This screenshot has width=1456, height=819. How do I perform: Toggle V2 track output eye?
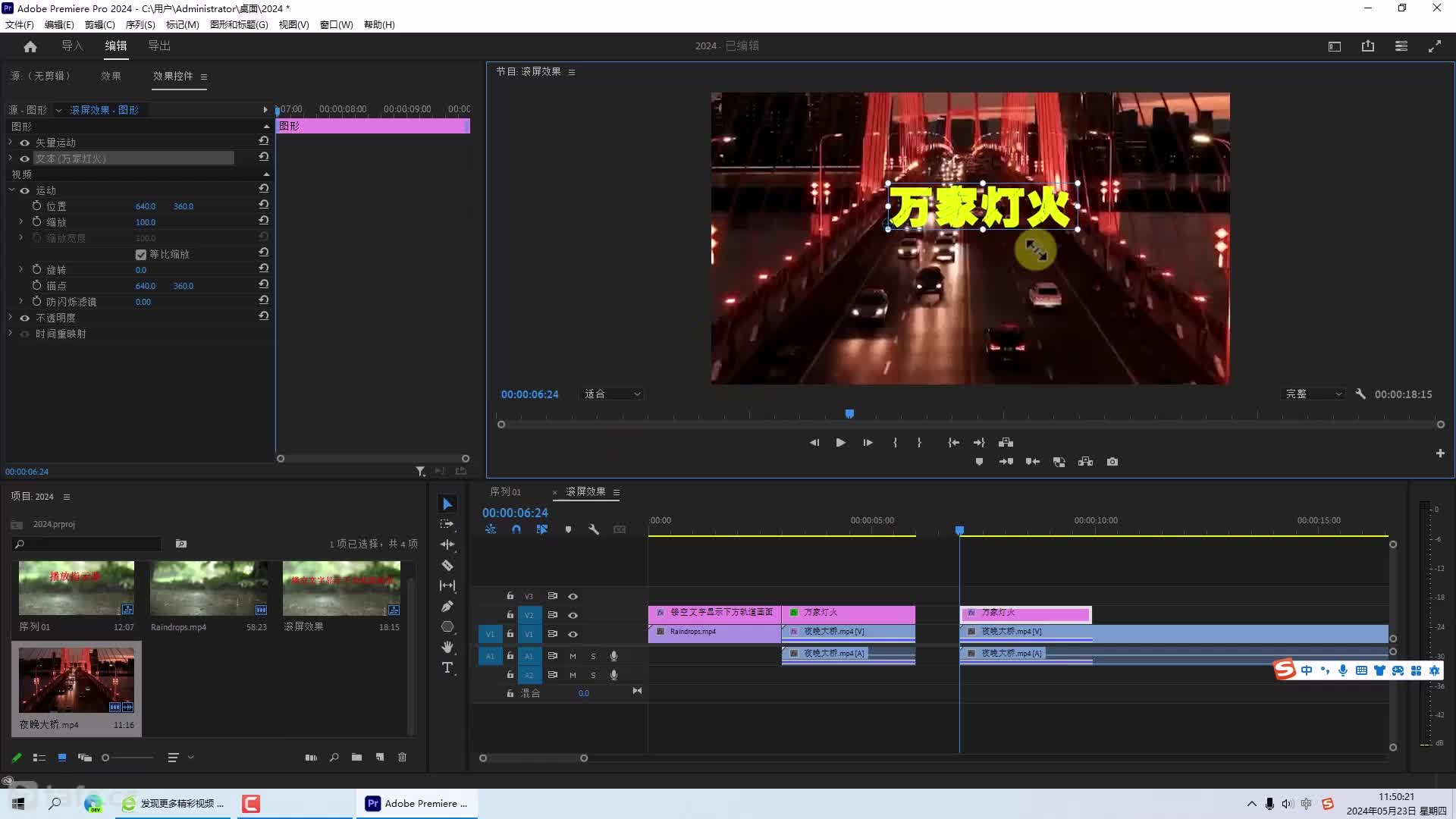573,616
